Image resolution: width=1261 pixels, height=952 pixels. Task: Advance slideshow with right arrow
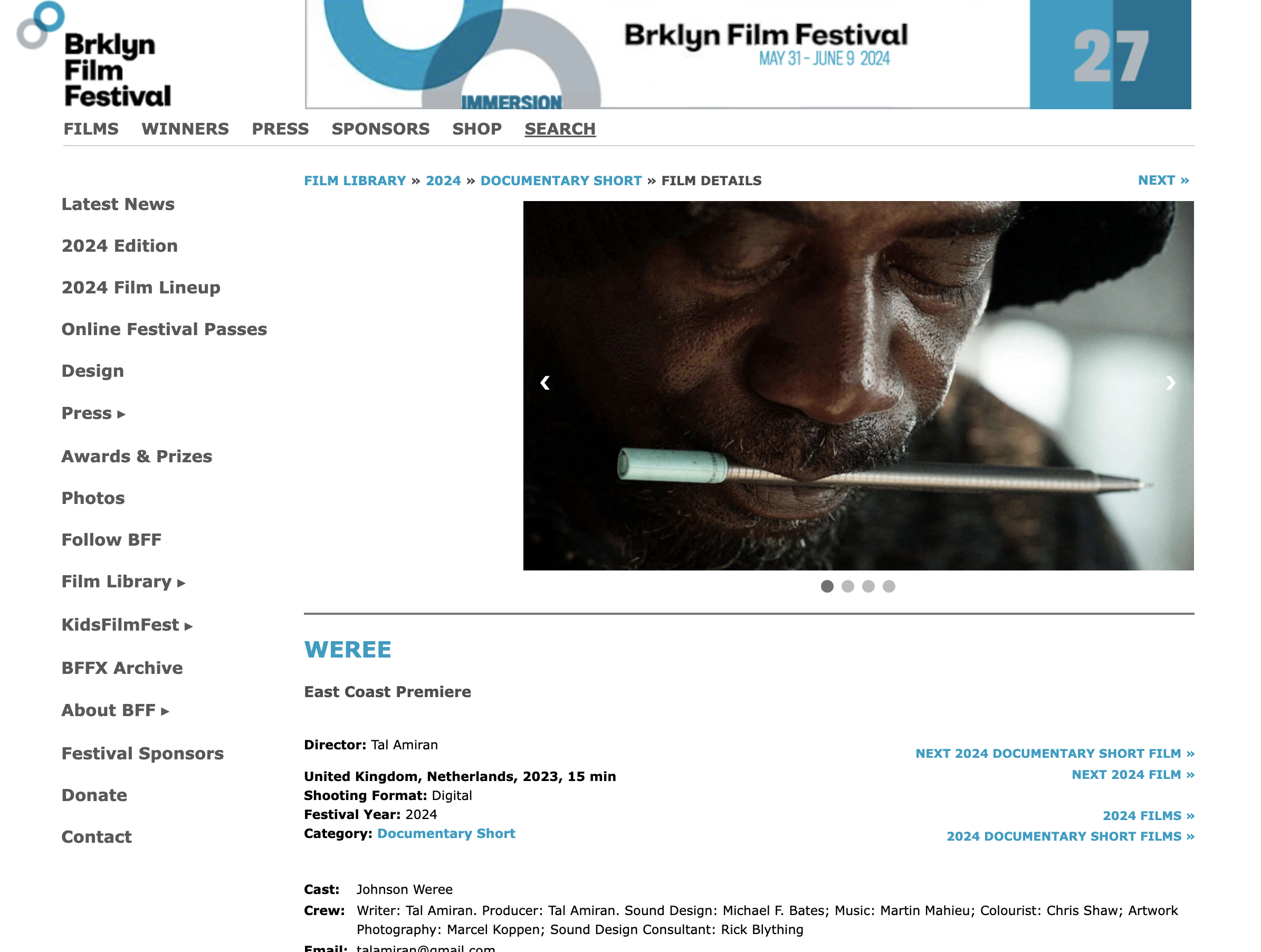click(x=1170, y=383)
